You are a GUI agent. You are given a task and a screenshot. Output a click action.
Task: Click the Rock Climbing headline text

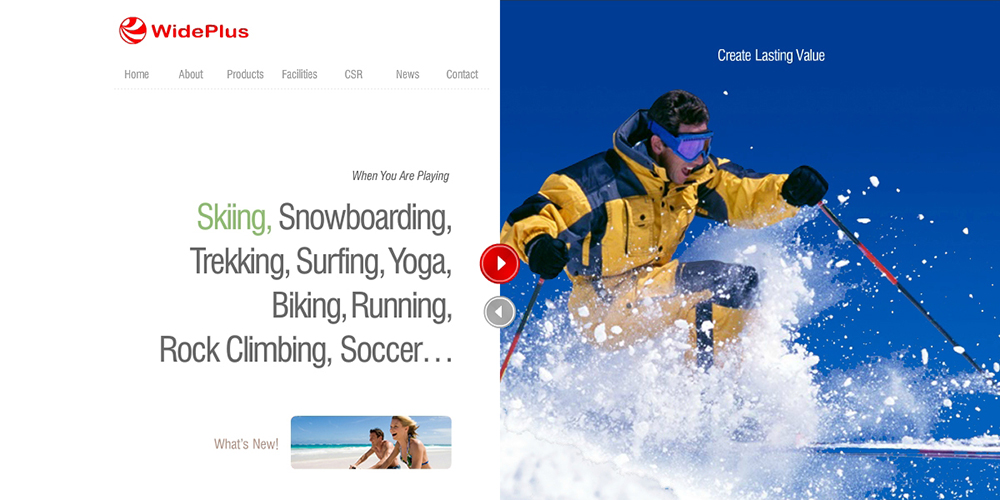coord(246,349)
